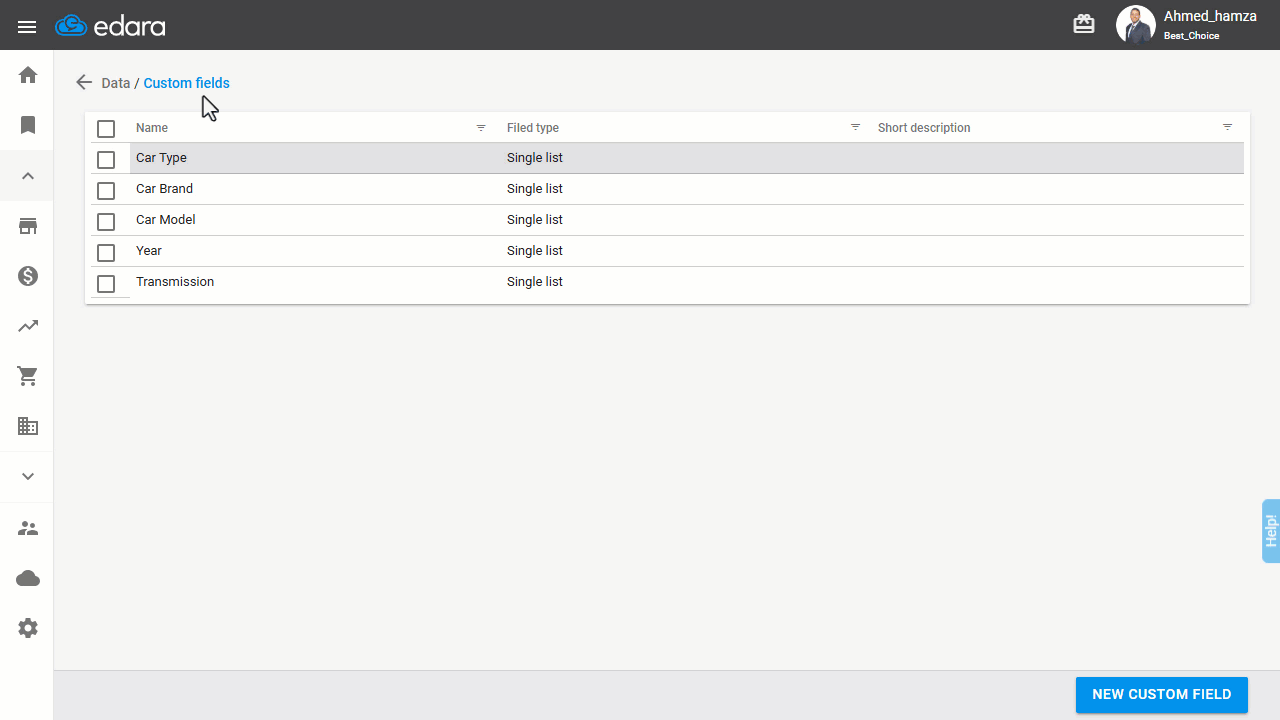The image size is (1280, 720).
Task: Select the Car Model row name
Action: pyautogui.click(x=166, y=220)
